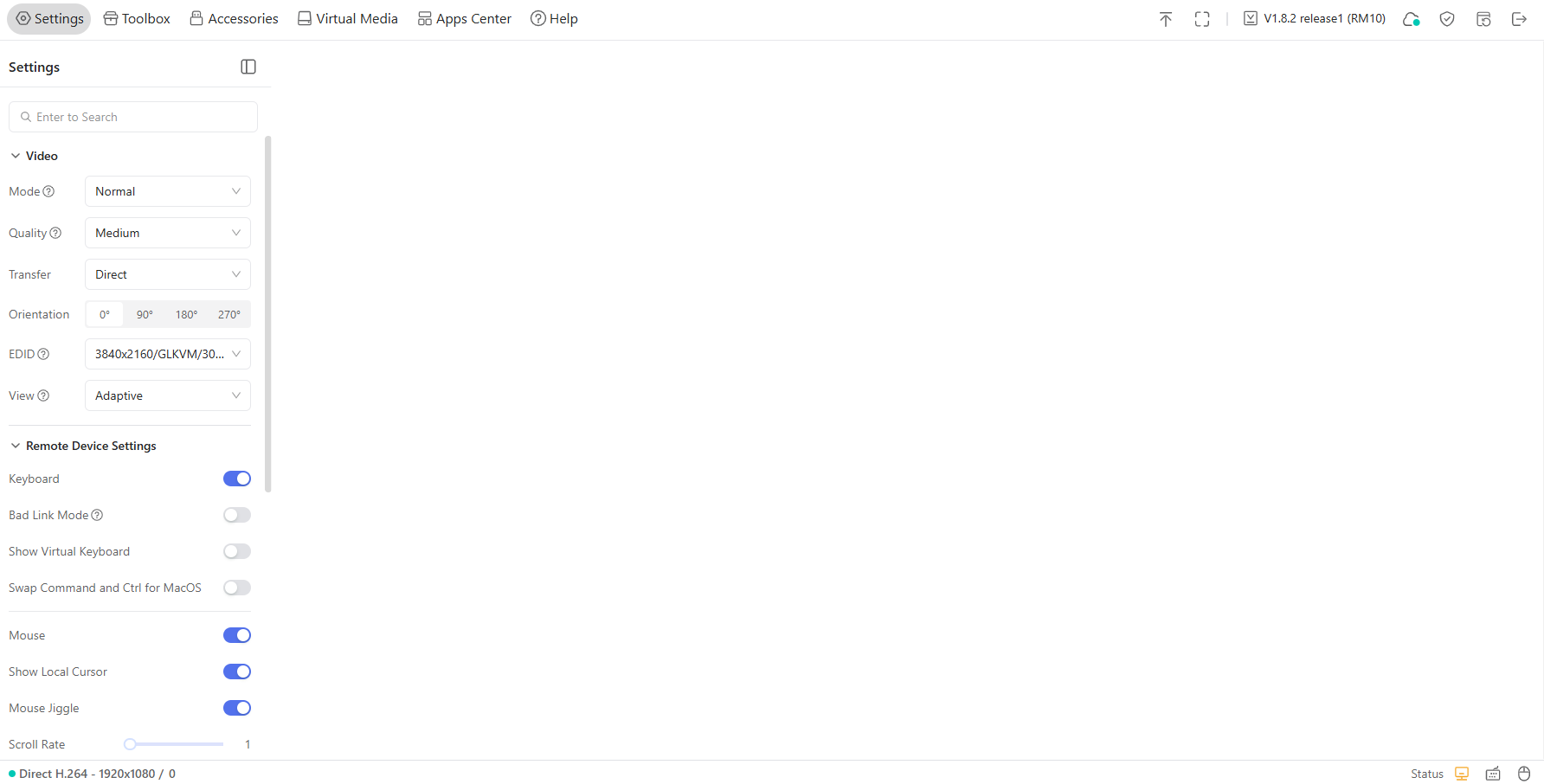Screen dimensions: 1544x784
Task: Click the V1.8.2 release1 version label
Action: tap(1323, 18)
